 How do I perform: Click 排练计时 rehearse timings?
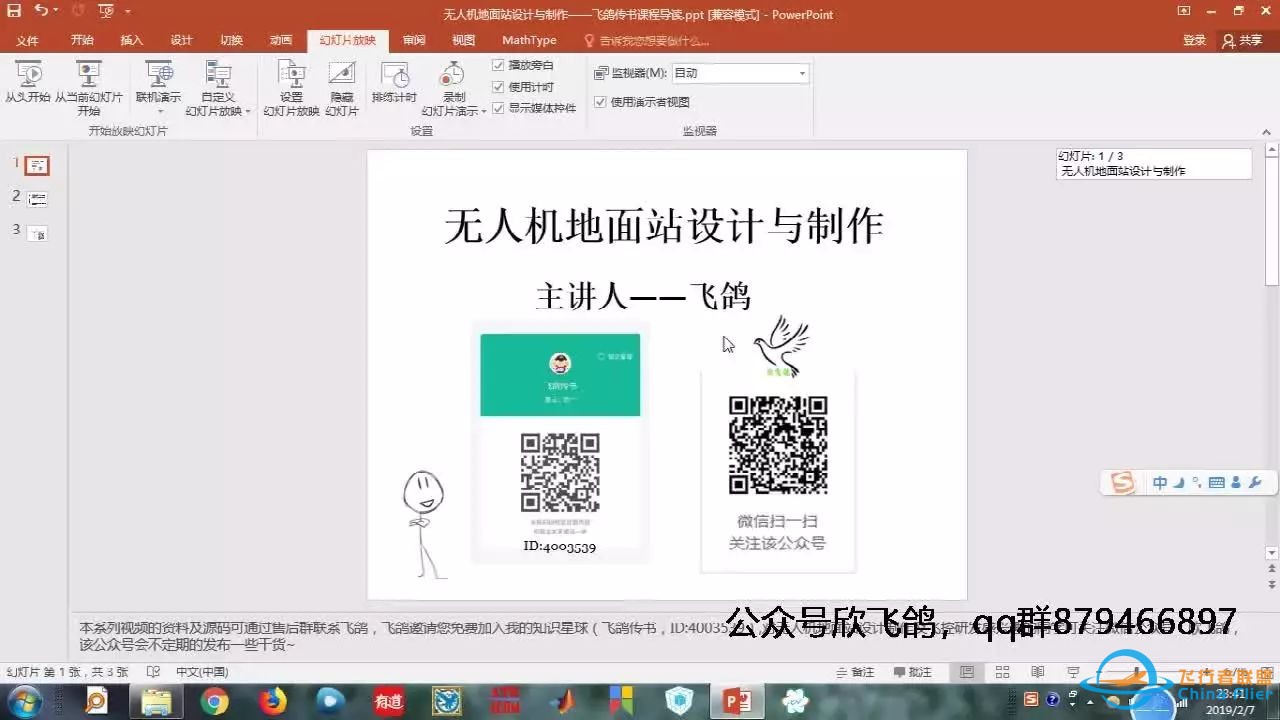pyautogui.click(x=395, y=82)
